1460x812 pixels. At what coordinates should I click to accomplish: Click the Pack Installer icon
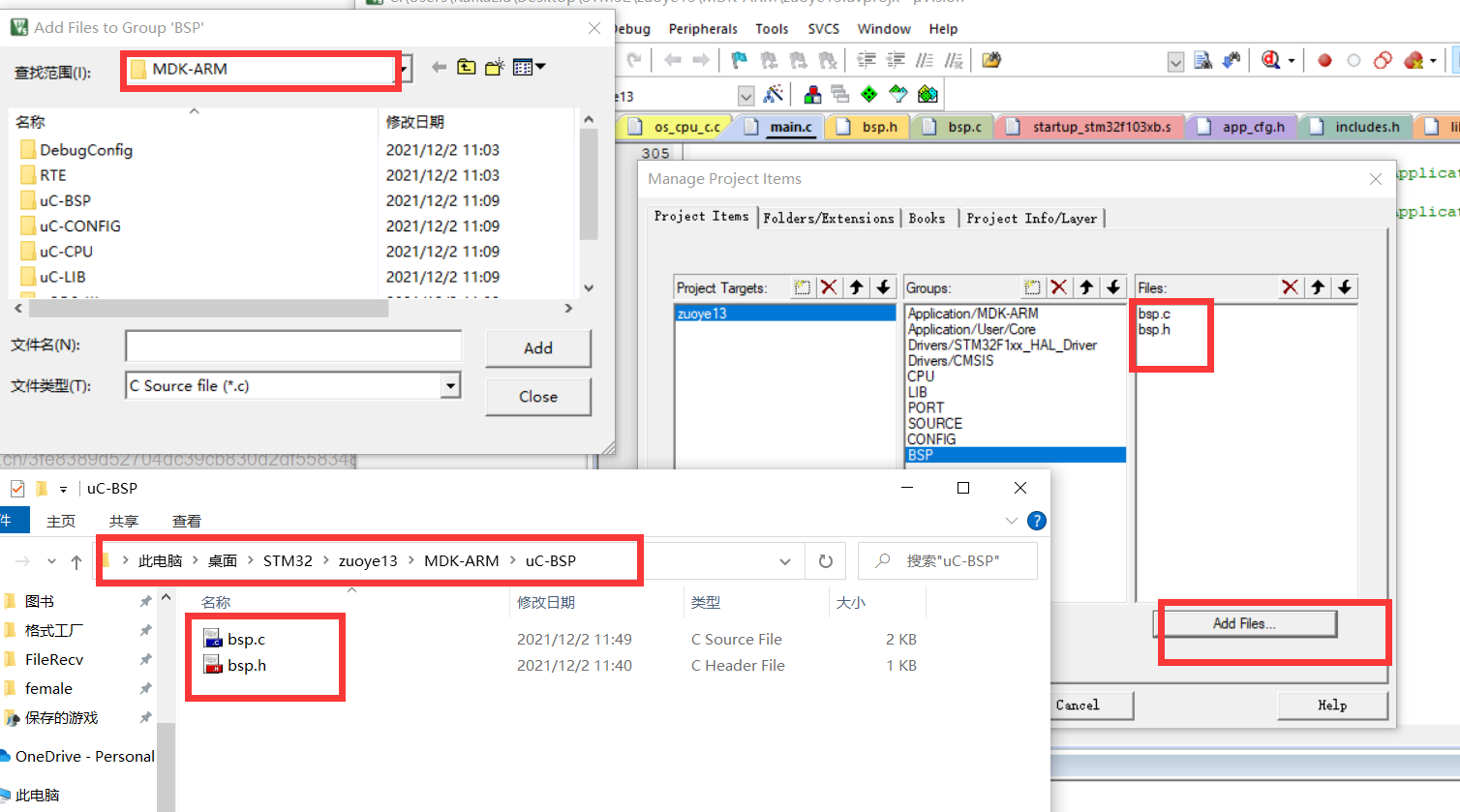pyautogui.click(x=928, y=94)
